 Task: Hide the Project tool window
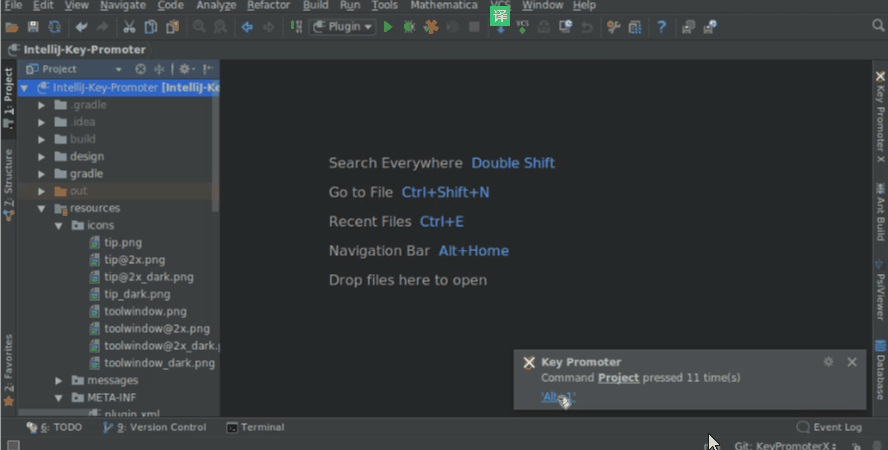[x=208, y=69]
